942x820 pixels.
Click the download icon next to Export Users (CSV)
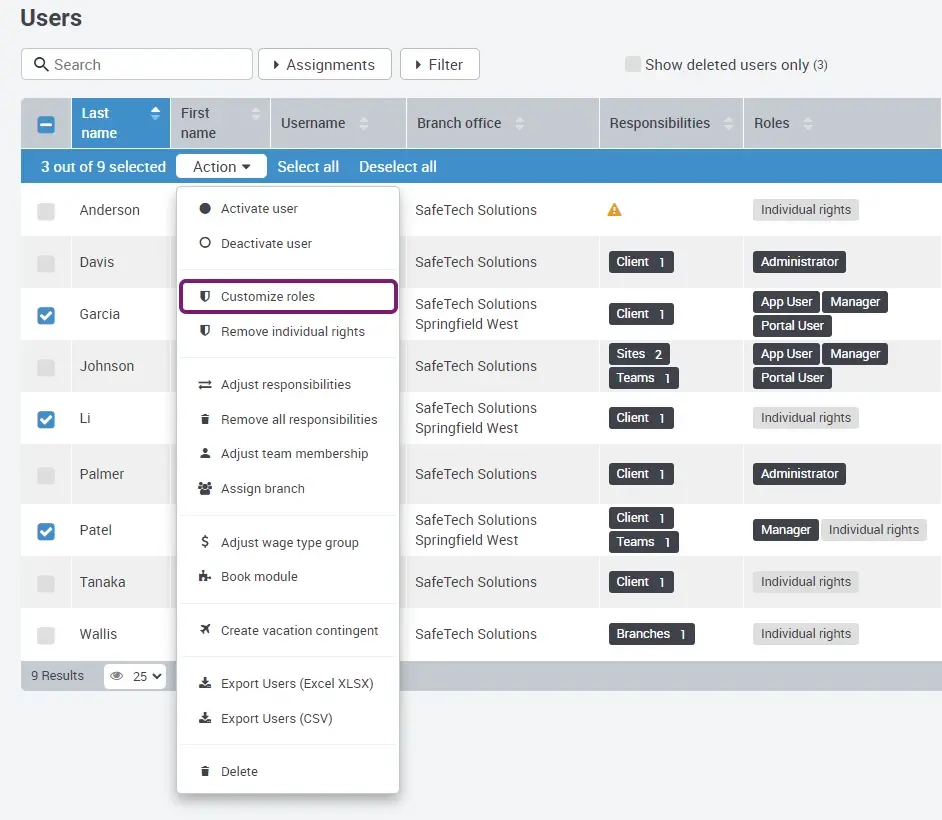click(203, 718)
